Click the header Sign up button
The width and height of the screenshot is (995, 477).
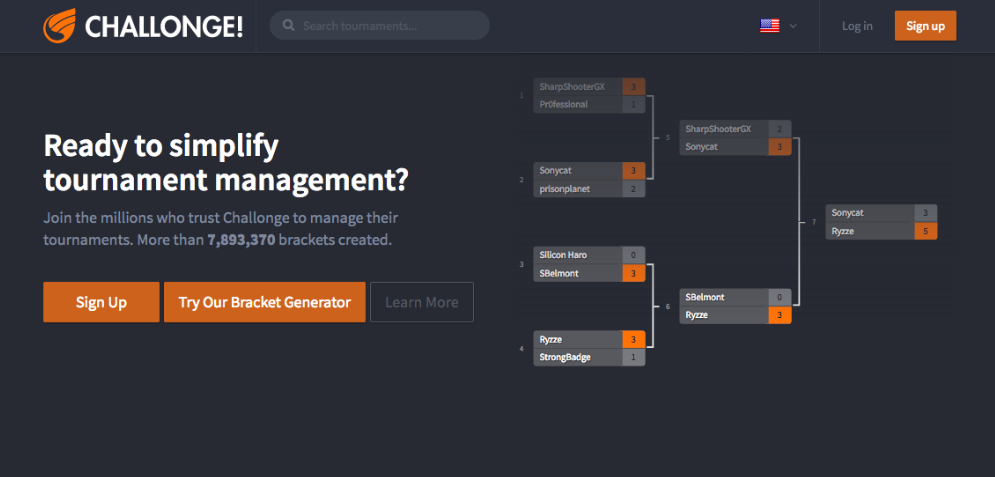925,26
